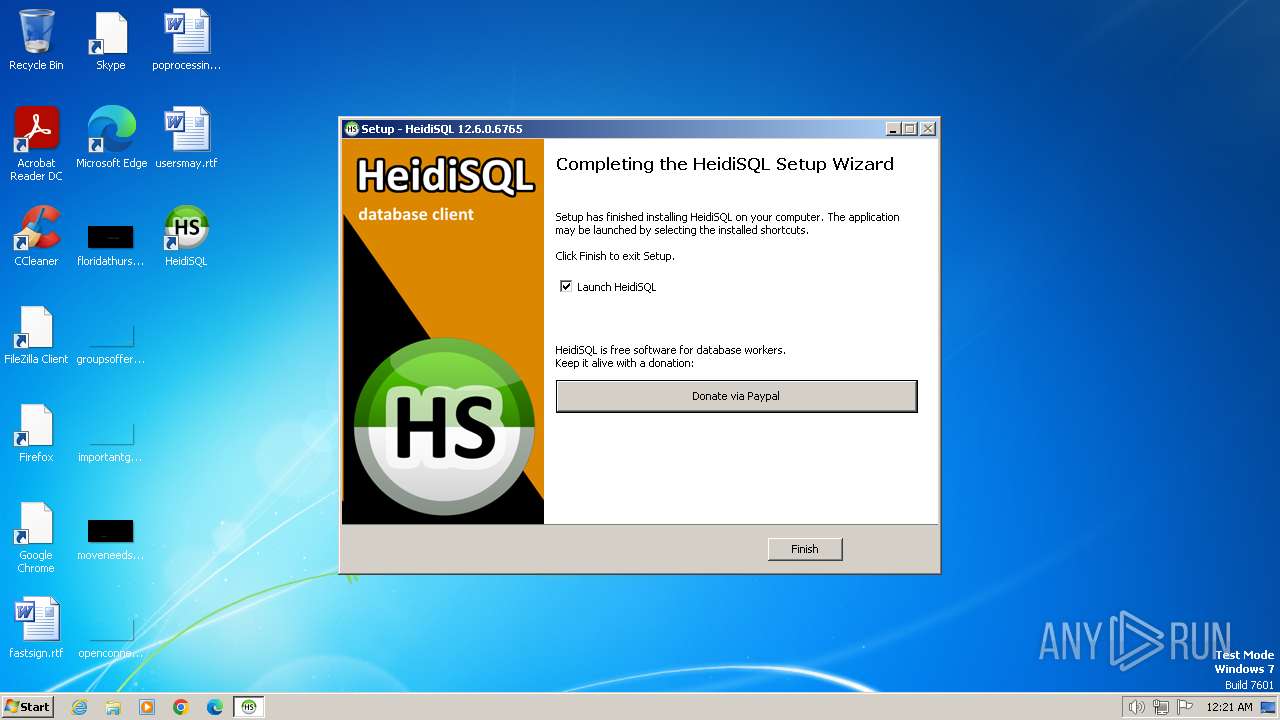1280x720 pixels.
Task: Click the network tray icon
Action: [1161, 707]
